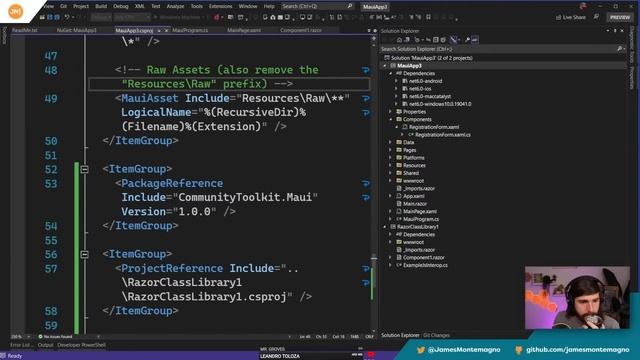Open the Error List tab
The width and height of the screenshot is (640, 360).
pos(21,345)
